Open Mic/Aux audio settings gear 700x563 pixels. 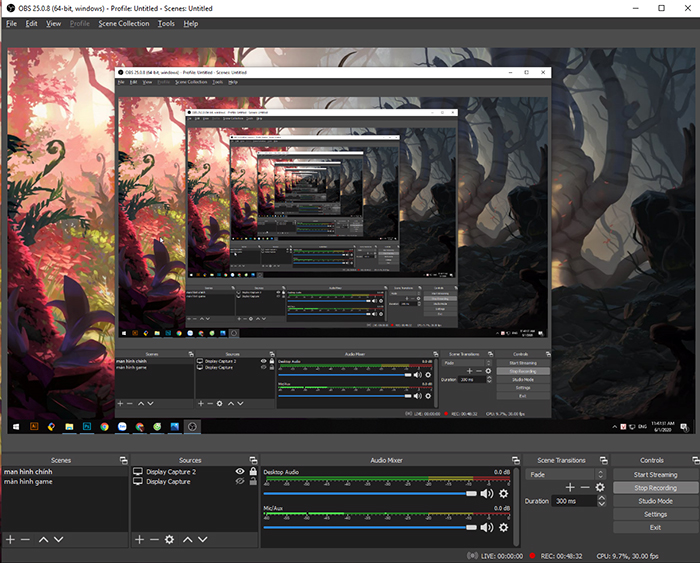(x=503, y=527)
